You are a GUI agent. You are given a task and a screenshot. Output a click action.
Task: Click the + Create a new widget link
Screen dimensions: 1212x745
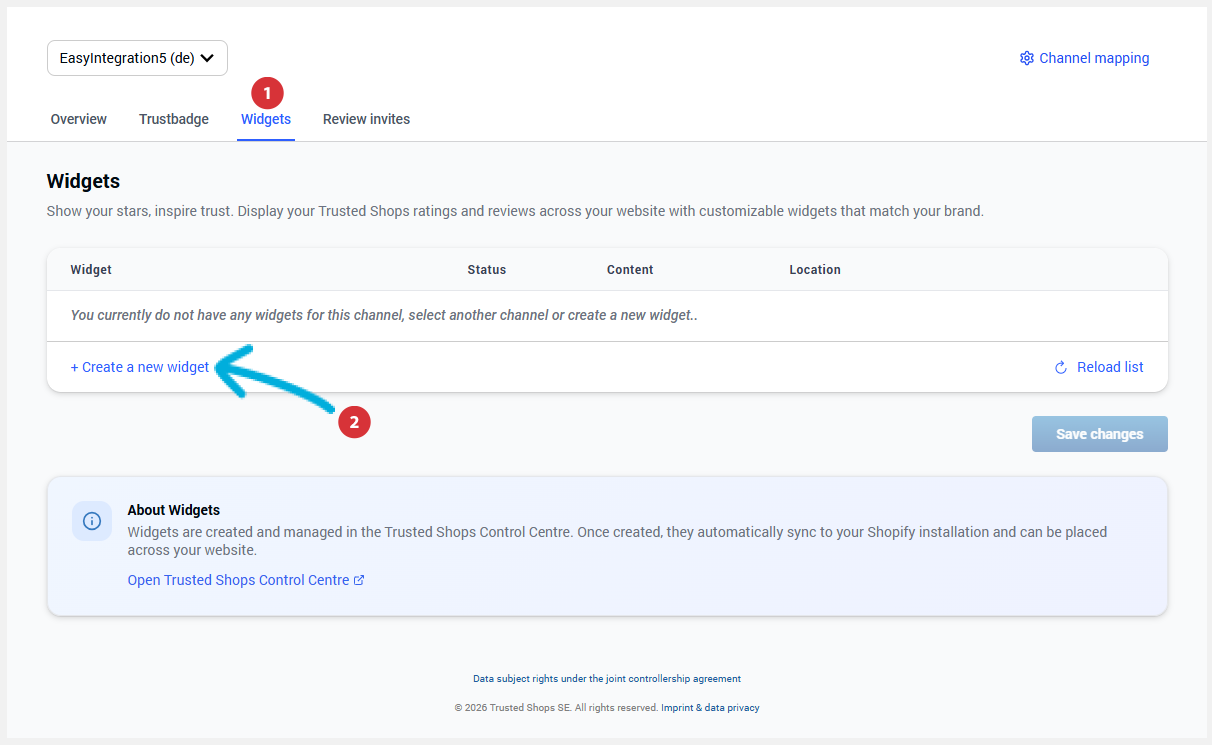coord(140,367)
